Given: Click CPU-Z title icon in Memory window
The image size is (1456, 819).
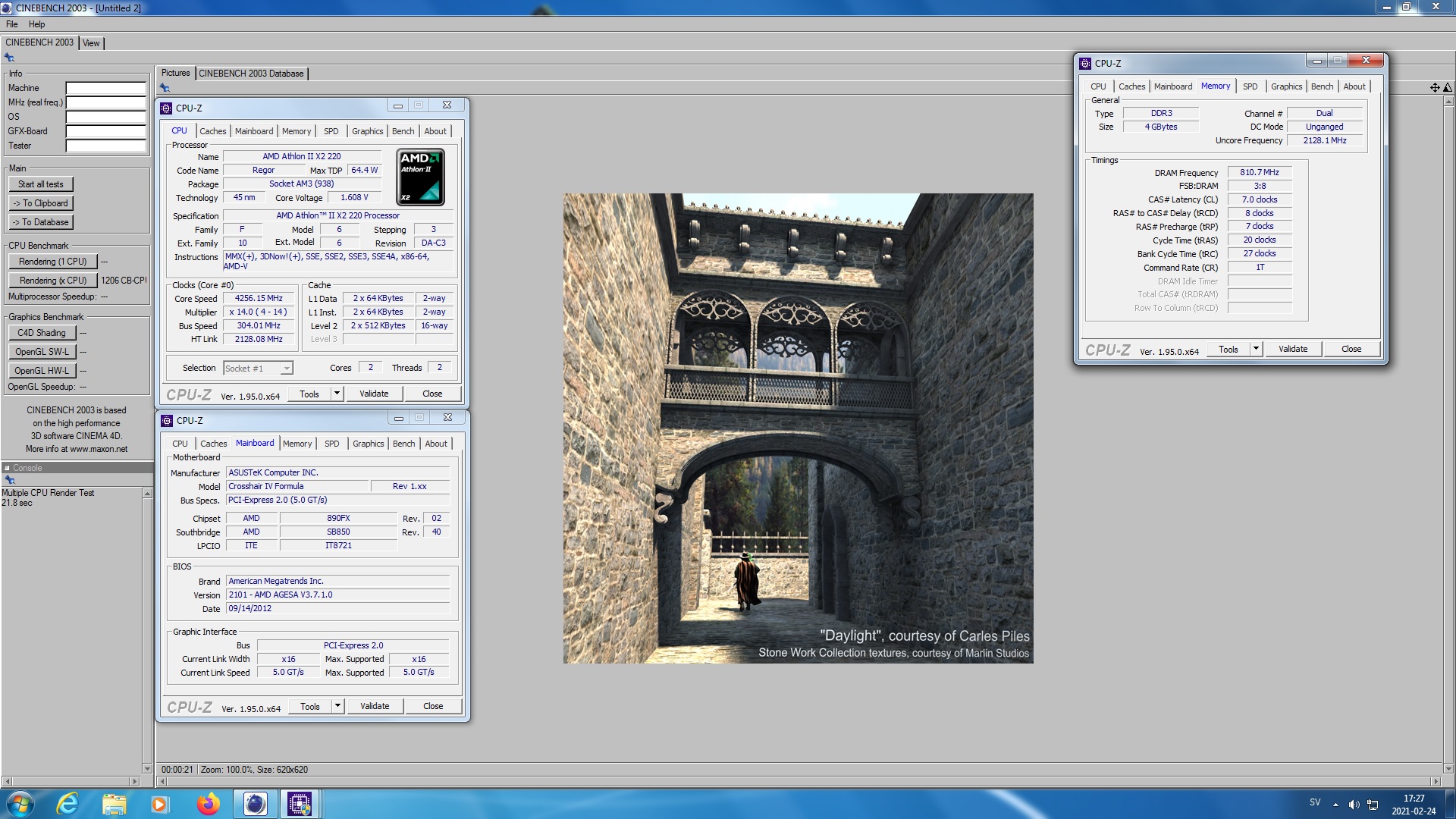Looking at the screenshot, I should (1085, 63).
